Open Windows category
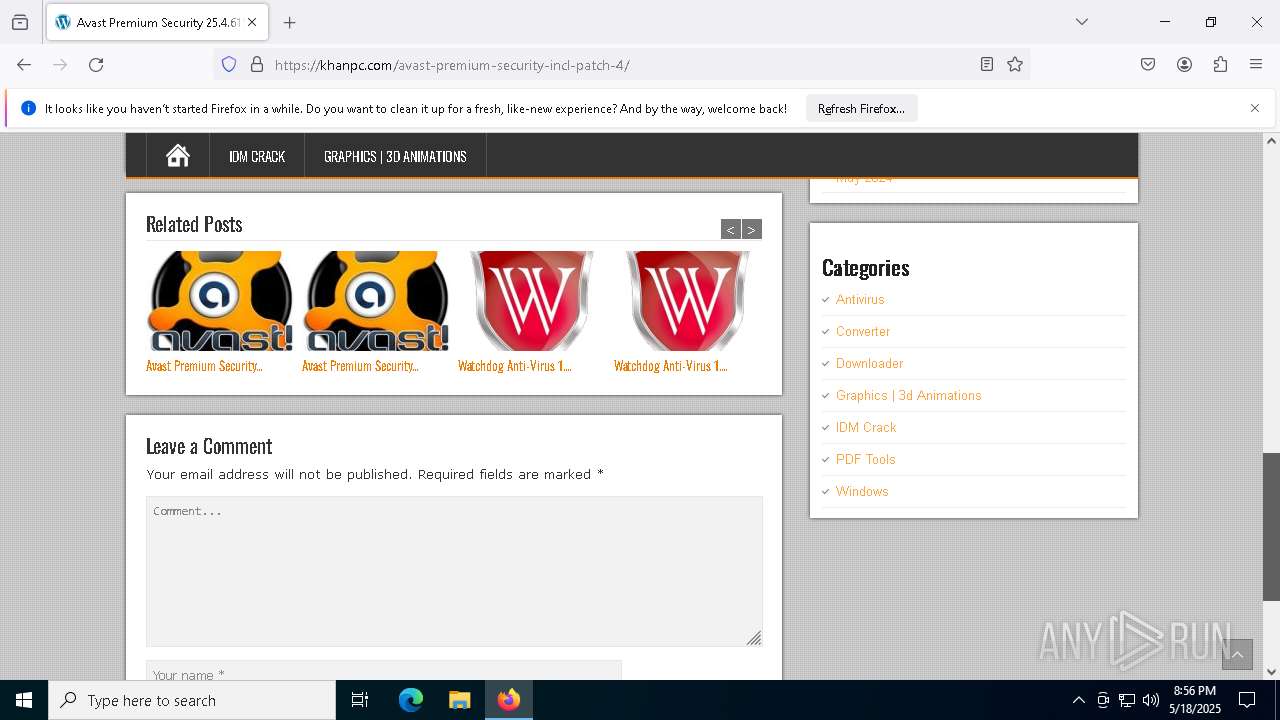1280x720 pixels. click(862, 491)
